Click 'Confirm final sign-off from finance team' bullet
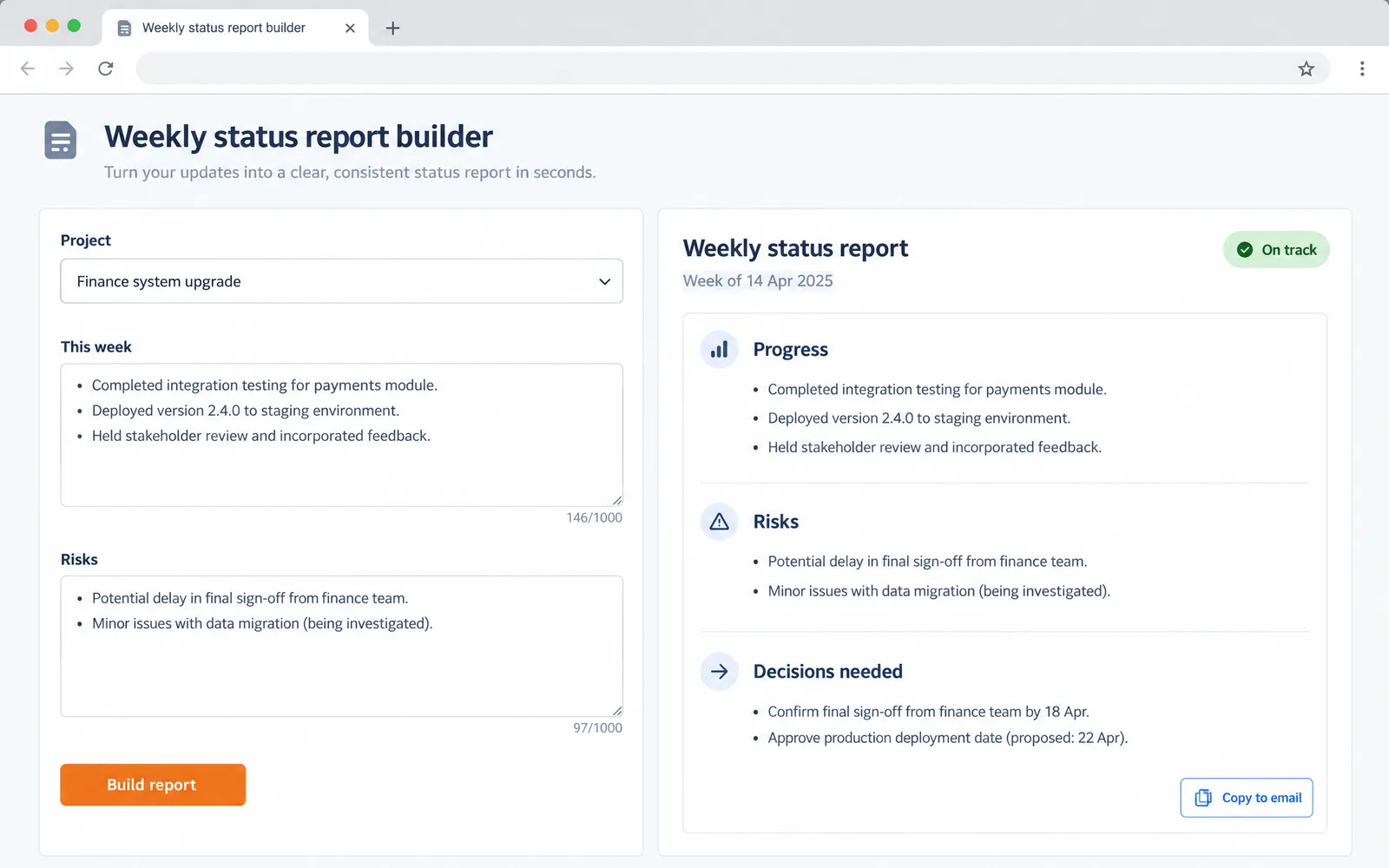Image resolution: width=1389 pixels, height=868 pixels. pos(928,712)
